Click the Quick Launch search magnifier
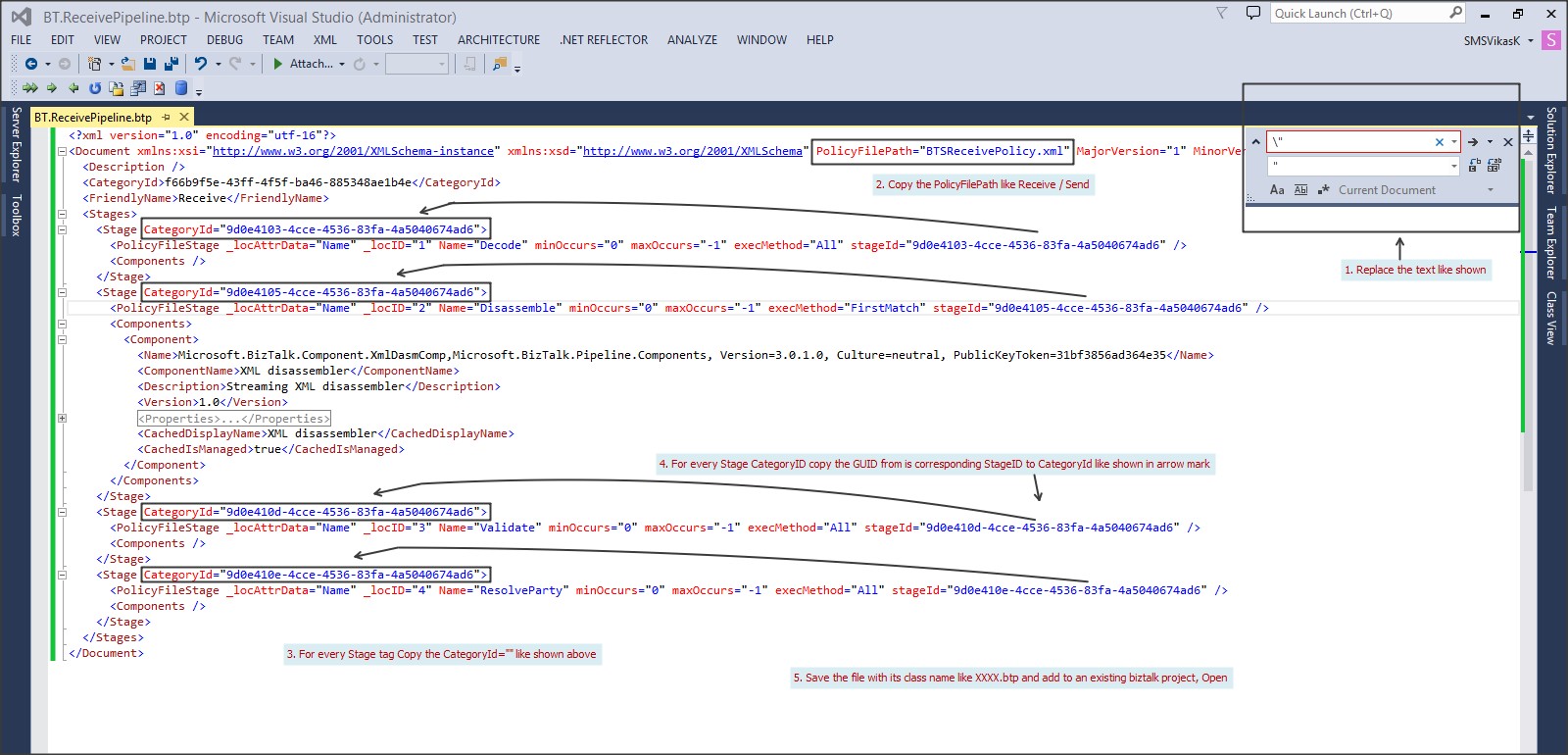 coord(1456,13)
